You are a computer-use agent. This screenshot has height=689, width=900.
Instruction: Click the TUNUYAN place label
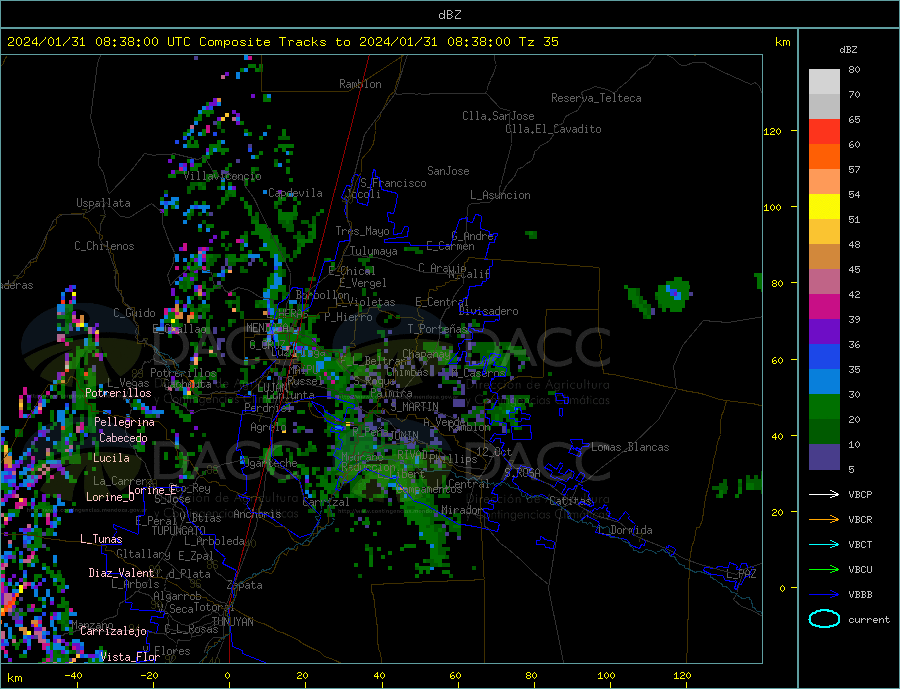(232, 622)
